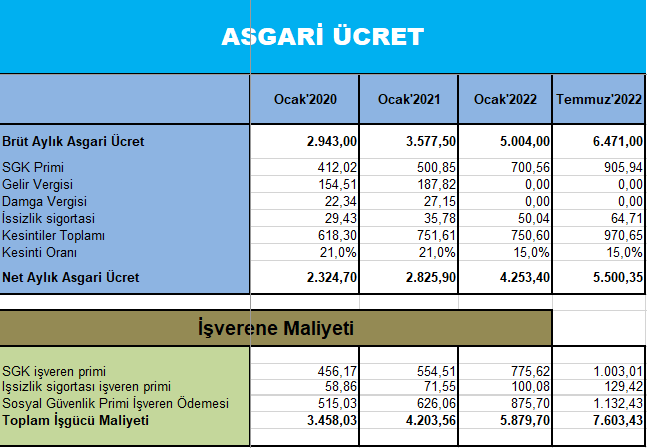Click the cell with value 751,61
This screenshot has height=448, width=647.
(x=409, y=235)
